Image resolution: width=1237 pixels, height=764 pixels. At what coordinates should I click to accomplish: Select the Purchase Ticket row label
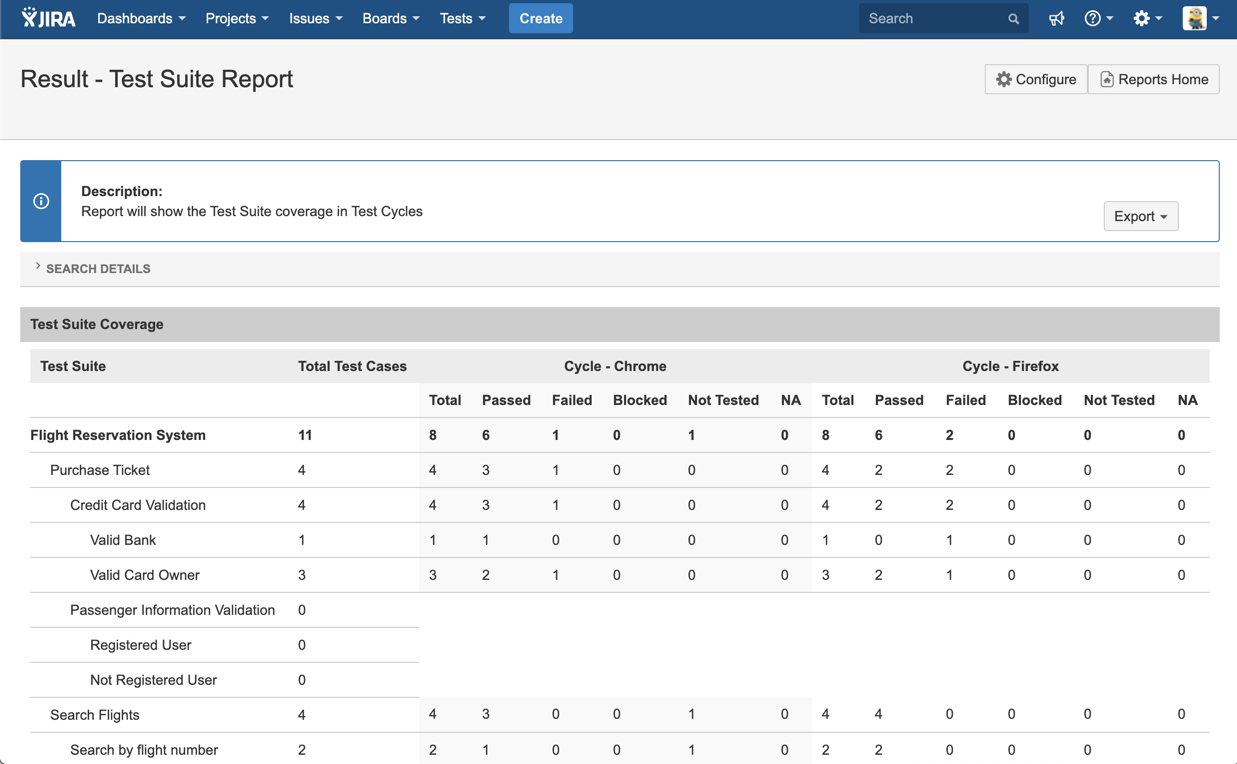pos(100,470)
